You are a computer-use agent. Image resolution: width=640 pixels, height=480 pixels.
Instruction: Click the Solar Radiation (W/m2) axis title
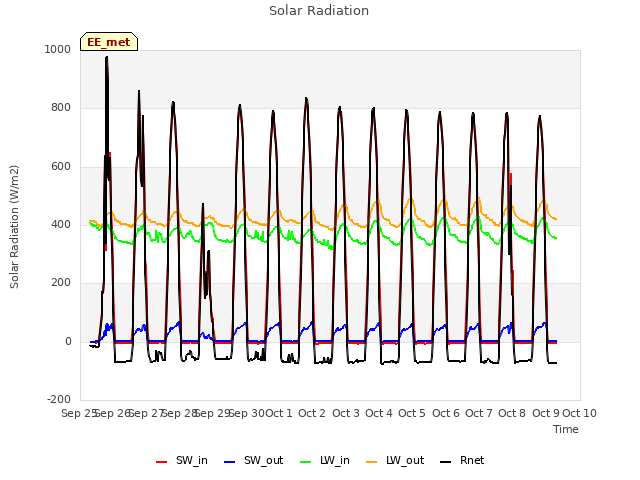(x=14, y=227)
